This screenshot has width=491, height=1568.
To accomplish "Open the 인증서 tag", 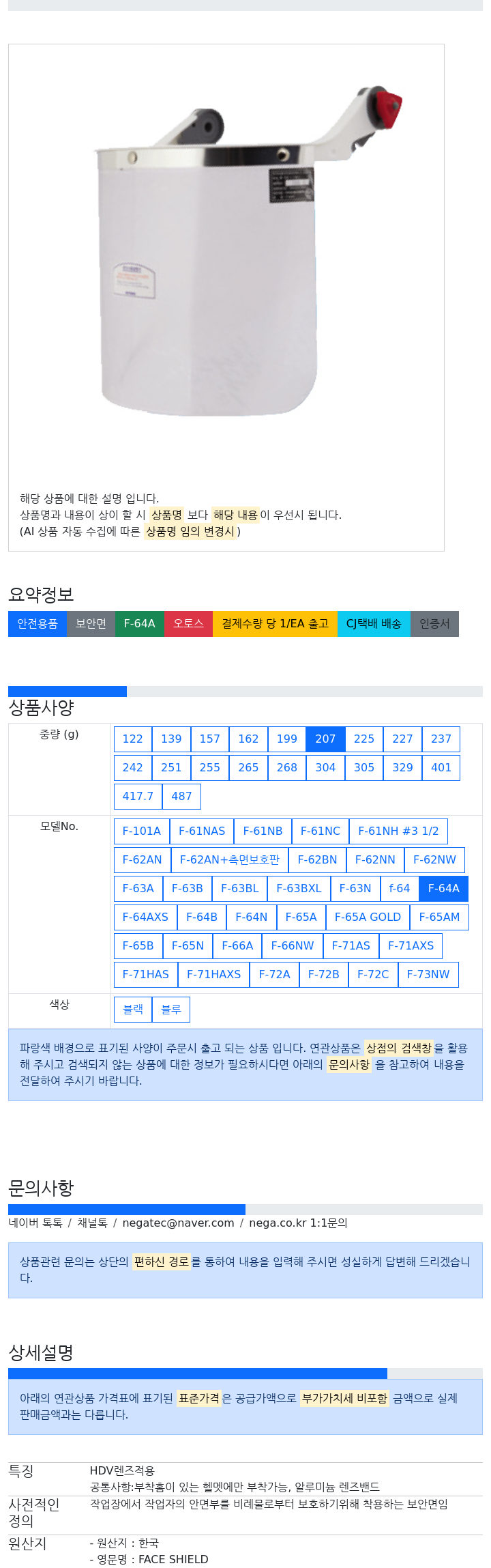I will (x=434, y=623).
